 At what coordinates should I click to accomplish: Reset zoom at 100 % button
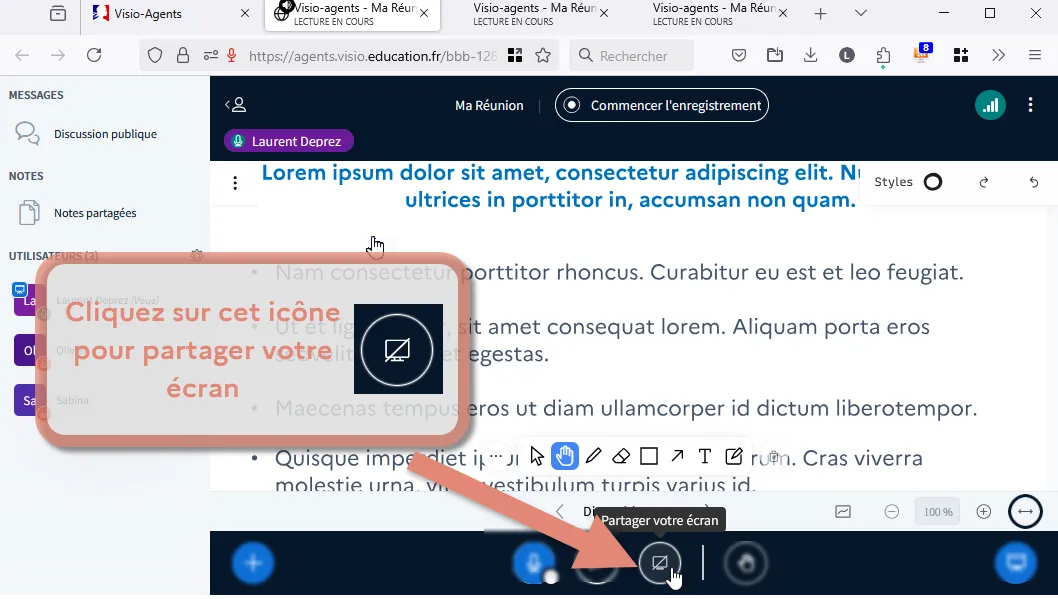pyautogui.click(x=938, y=512)
